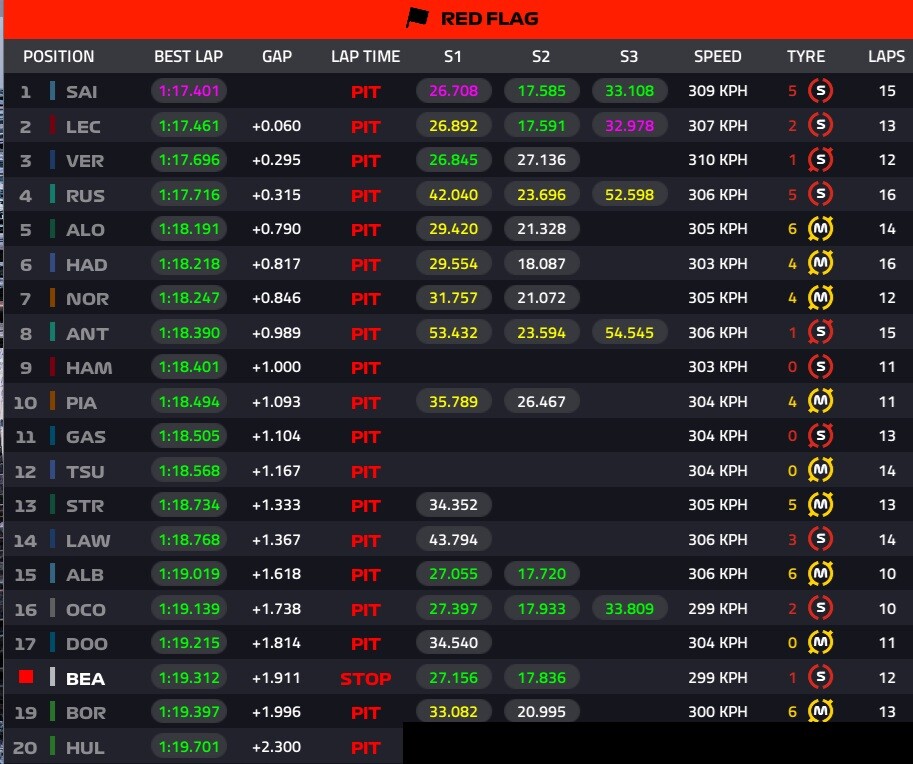
Task: Click the medium tyre icon in HAD row
Action: click(x=820, y=263)
